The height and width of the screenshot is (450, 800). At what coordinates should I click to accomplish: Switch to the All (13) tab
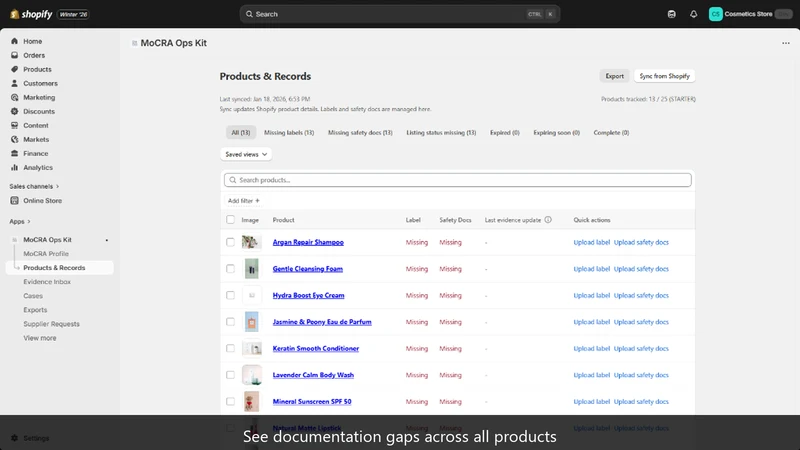[241, 133]
